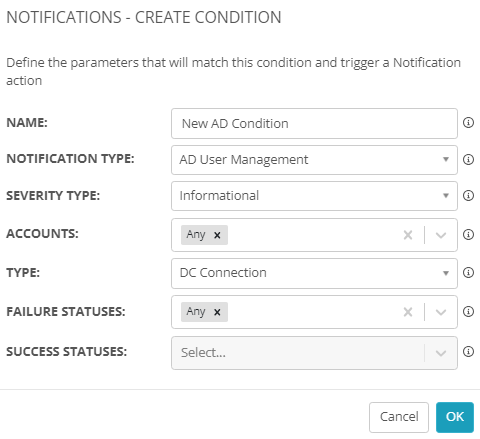Click info icon beside Name field
Image resolution: width=480 pixels, height=439 pixels.
coord(468,123)
